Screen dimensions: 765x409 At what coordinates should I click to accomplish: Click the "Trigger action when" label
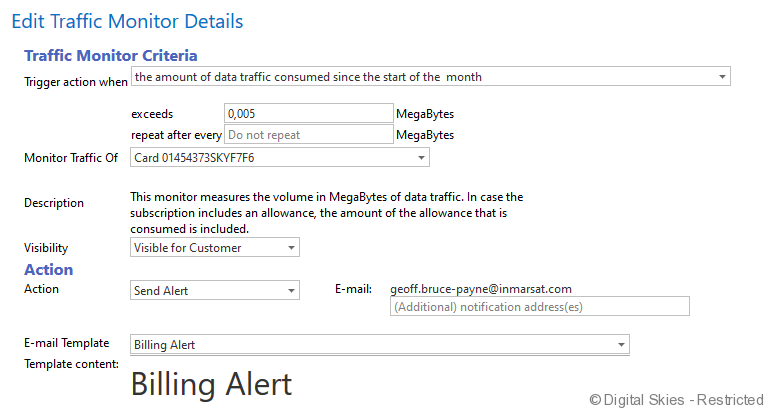pyautogui.click(x=76, y=82)
